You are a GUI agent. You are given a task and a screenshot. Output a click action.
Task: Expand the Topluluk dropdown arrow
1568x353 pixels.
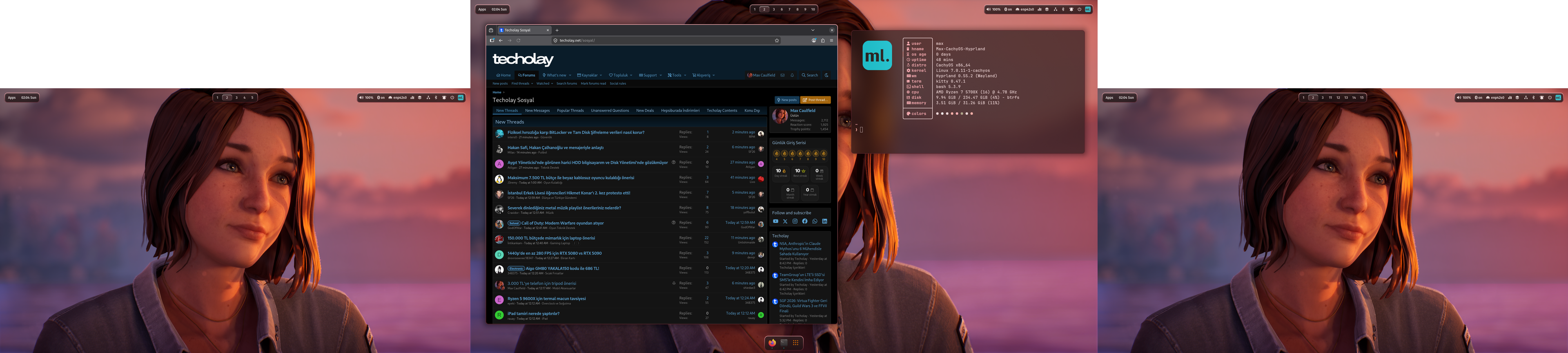631,76
